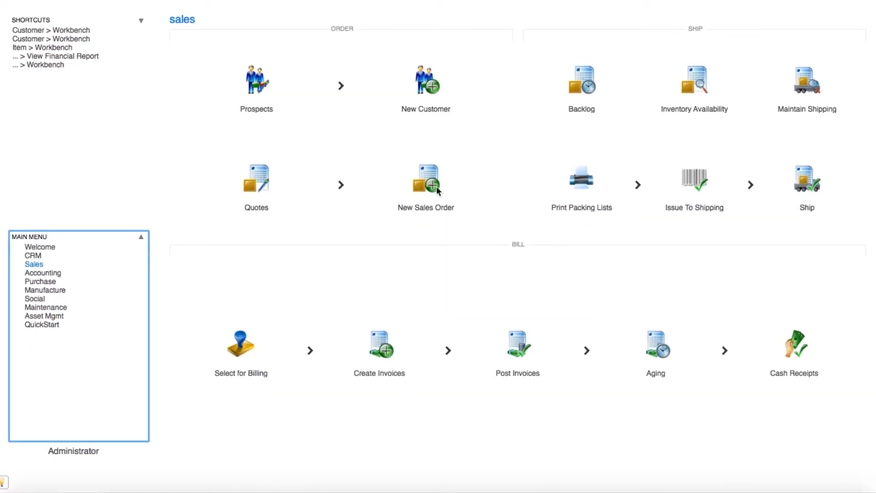Go to CRM in main menu
Image resolution: width=876 pixels, height=493 pixels.
tap(33, 256)
